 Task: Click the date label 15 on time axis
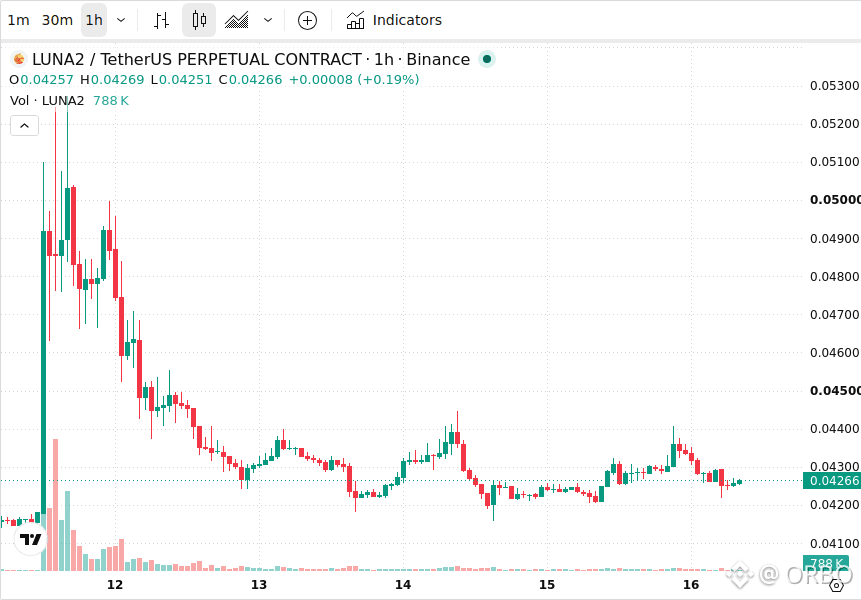[x=547, y=585]
